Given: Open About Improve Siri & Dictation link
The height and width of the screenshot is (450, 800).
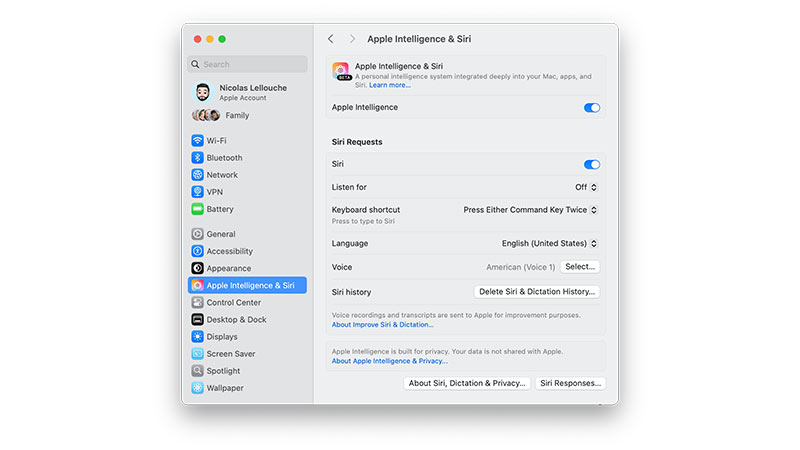Looking at the screenshot, I should coord(383,324).
